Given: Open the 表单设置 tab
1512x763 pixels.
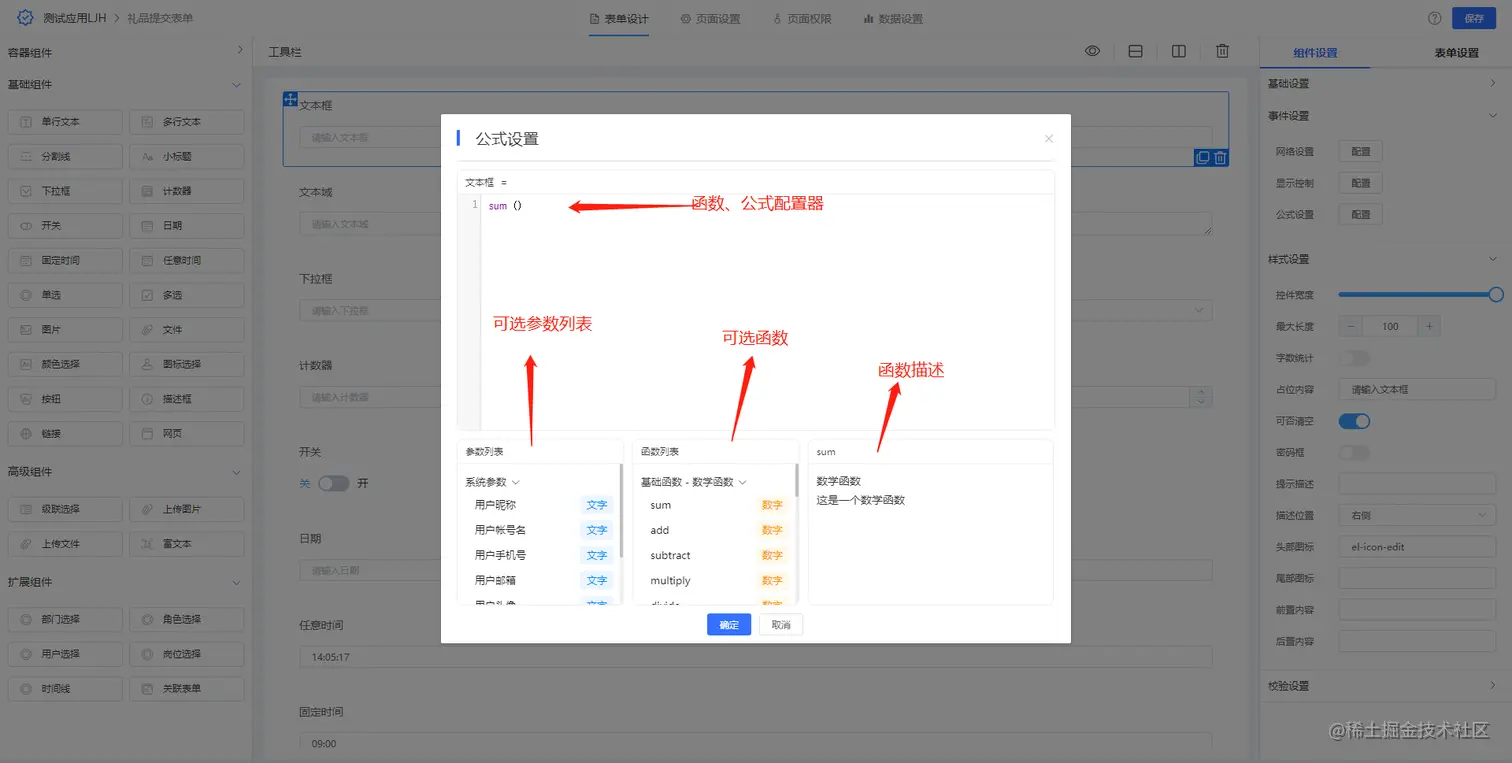Looking at the screenshot, I should (1456, 53).
